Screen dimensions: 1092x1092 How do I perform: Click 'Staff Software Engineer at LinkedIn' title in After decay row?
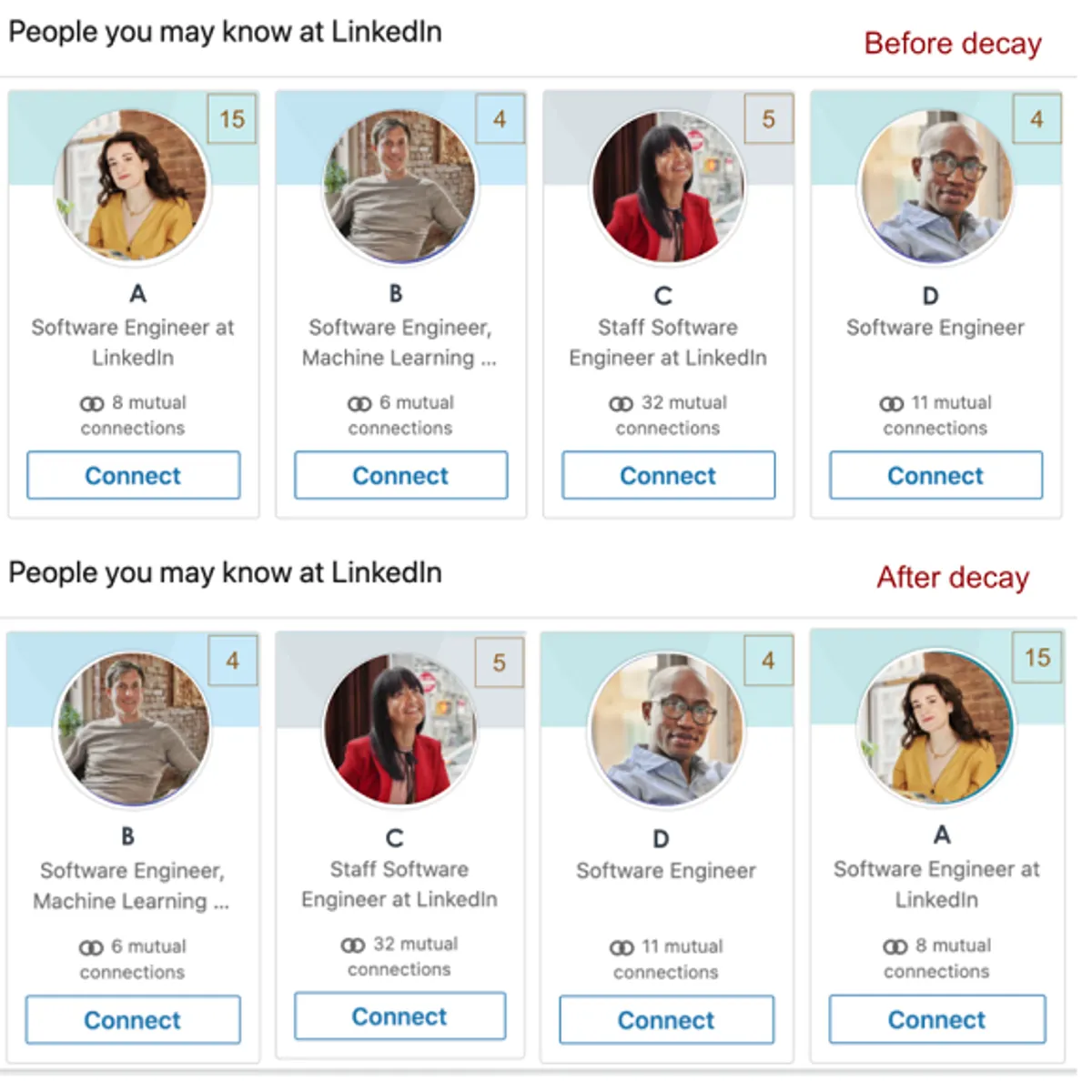coord(399,885)
